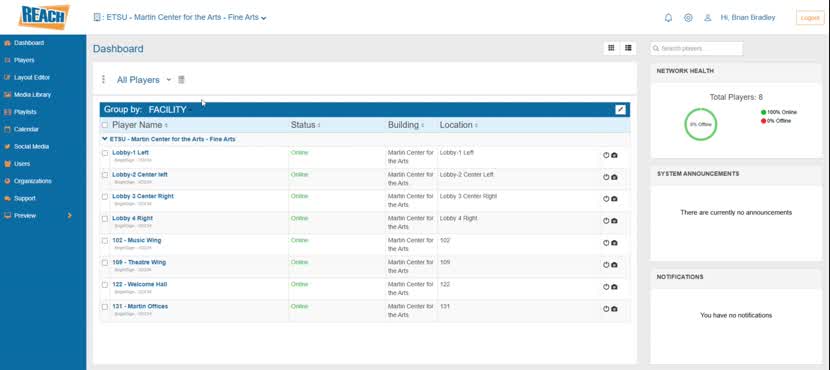Screen dimensions: 830x370
Task: Check the 122 - Welcome Hall checkbox
Action: click(x=105, y=285)
